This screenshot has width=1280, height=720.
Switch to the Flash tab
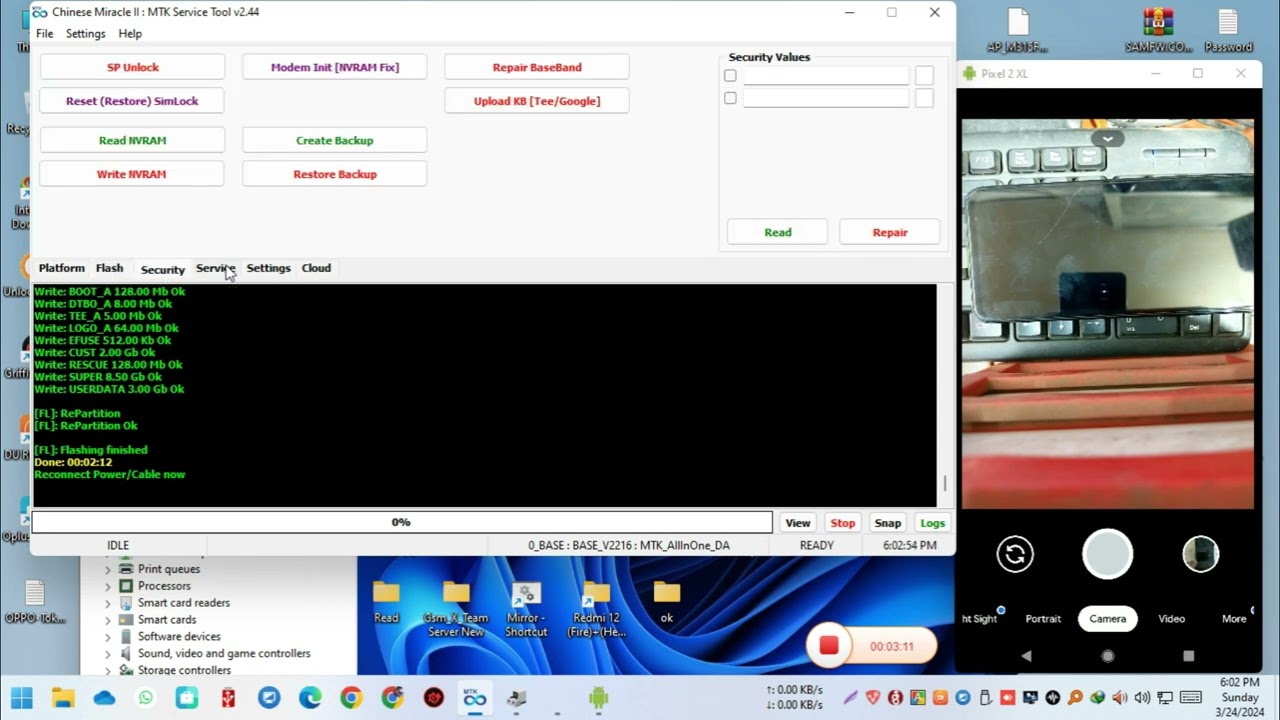pos(109,268)
